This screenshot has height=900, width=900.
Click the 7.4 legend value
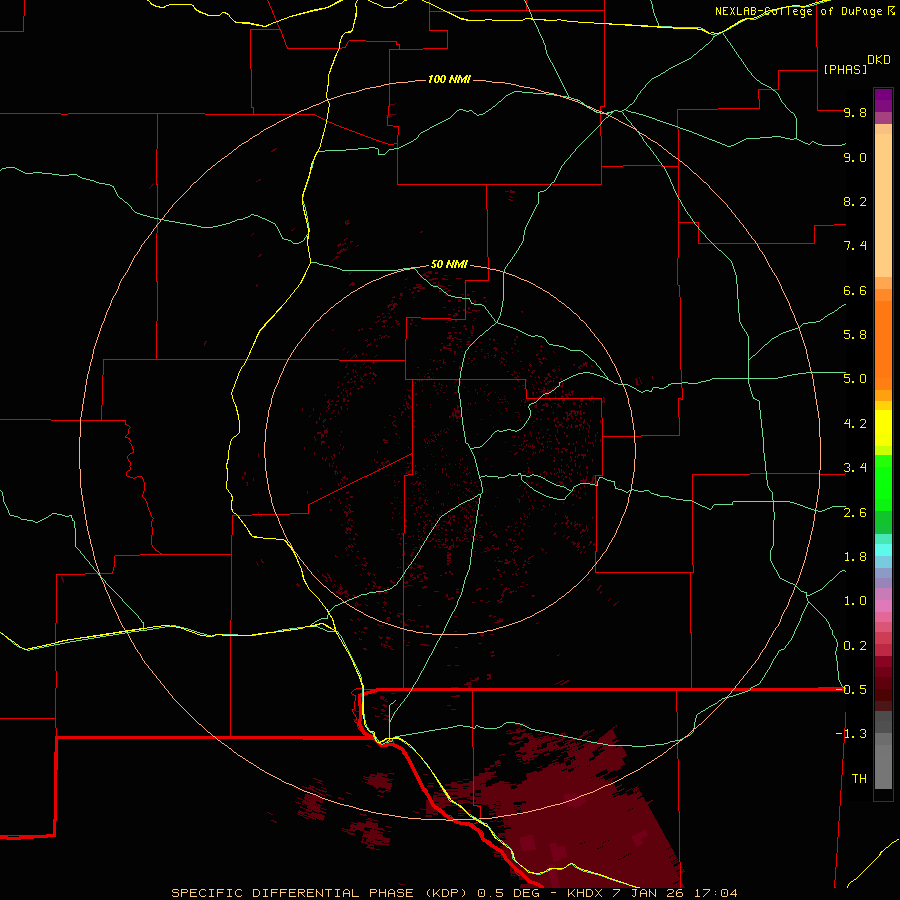pyautogui.click(x=855, y=246)
